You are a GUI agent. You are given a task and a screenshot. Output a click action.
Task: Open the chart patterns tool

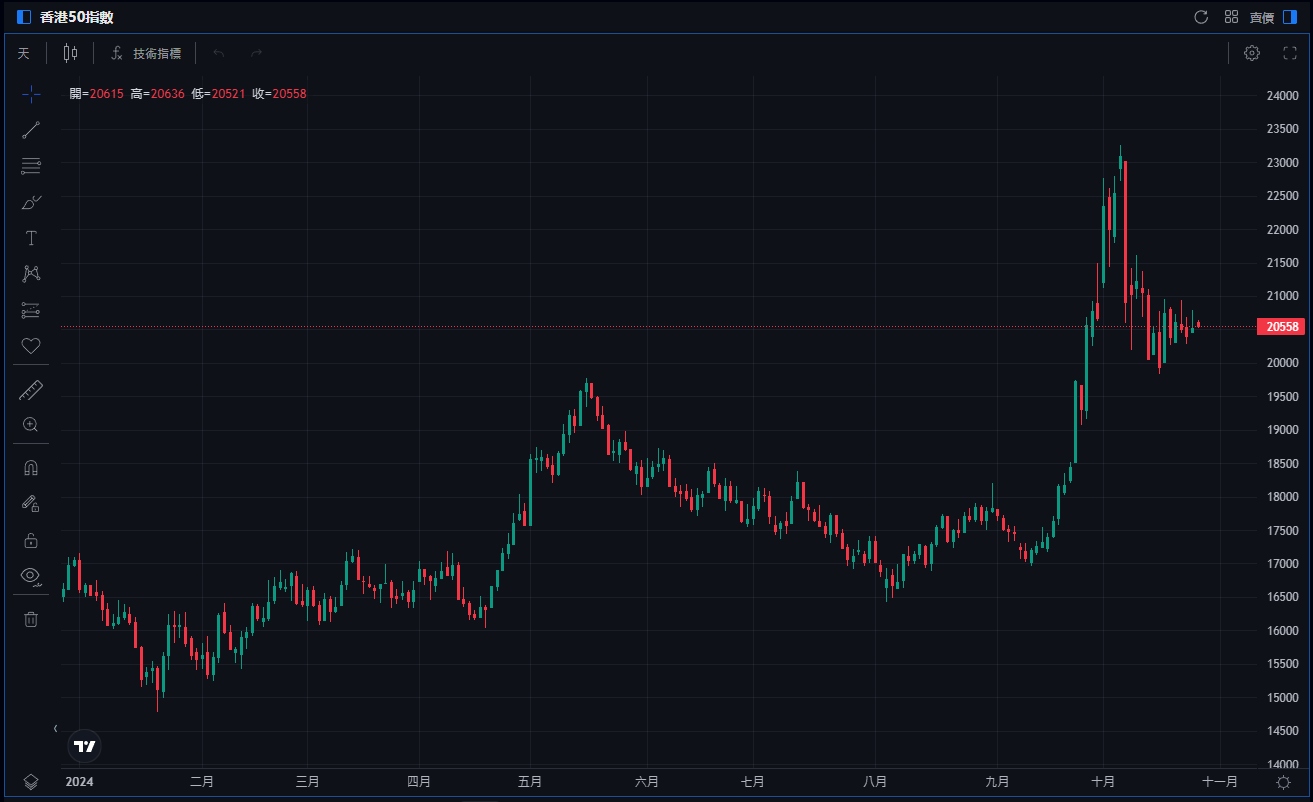tap(31, 274)
